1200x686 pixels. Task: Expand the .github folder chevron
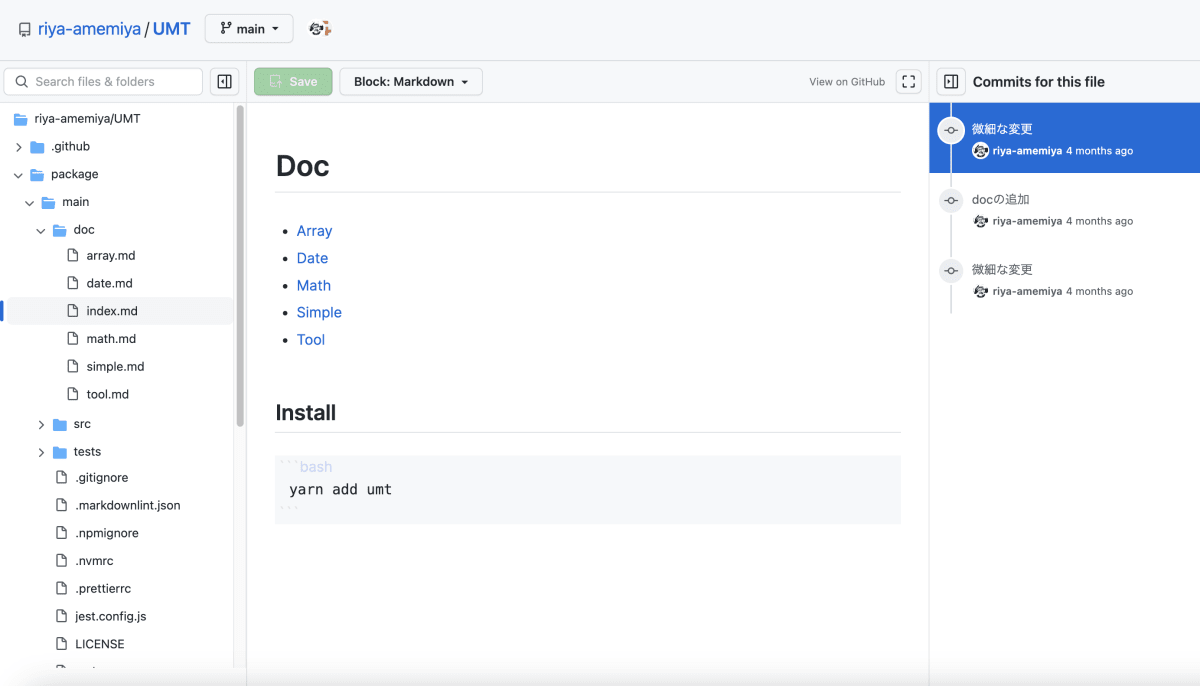tap(19, 147)
